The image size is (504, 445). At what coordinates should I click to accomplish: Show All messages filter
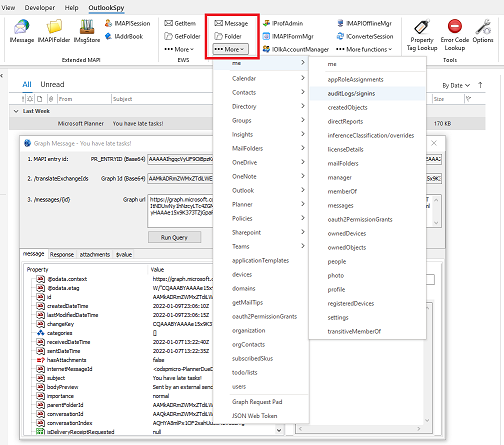click(27, 84)
